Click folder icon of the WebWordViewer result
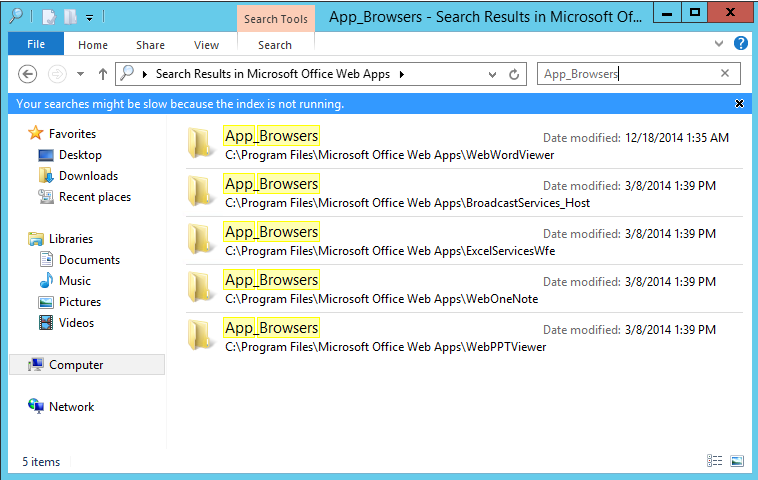Screen dimensions: 758x480 coord(201,143)
